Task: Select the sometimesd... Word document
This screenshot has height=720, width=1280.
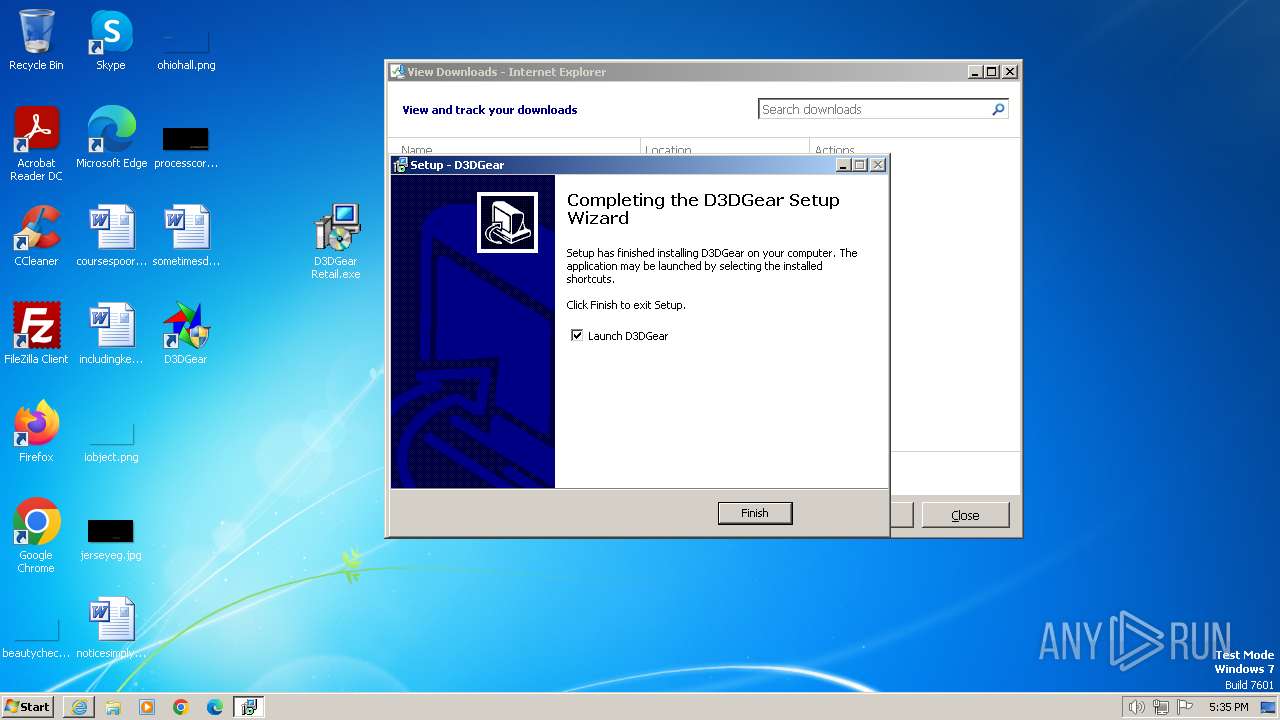Action: pos(186,235)
